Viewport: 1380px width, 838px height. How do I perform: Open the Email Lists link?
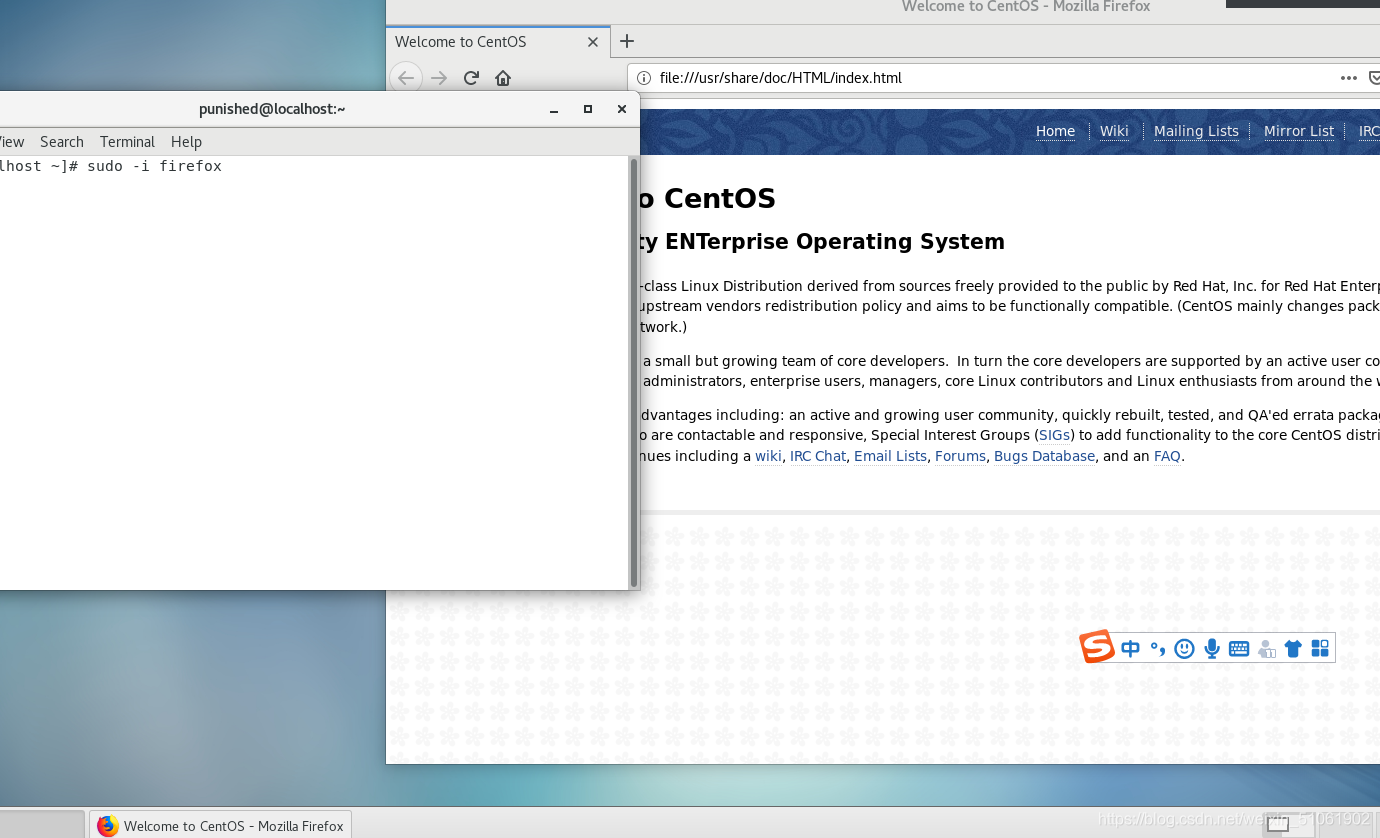tap(890, 456)
